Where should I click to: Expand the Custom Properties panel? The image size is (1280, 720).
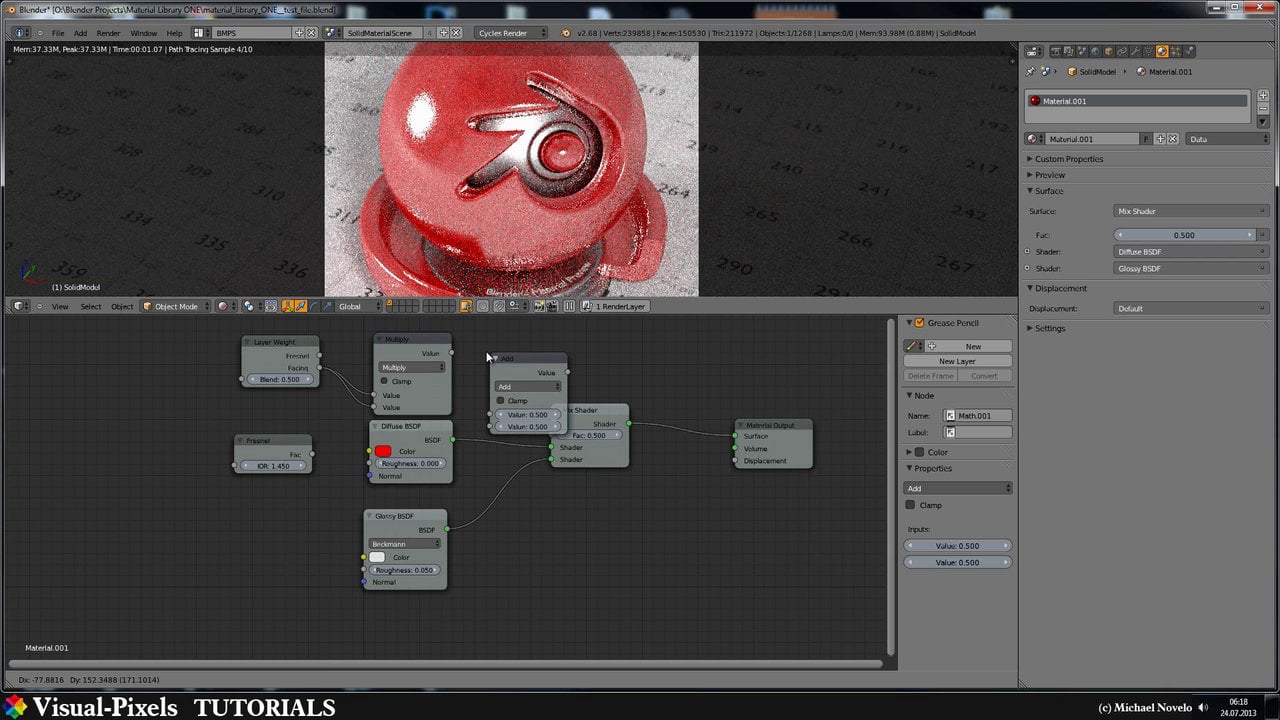[1069, 159]
